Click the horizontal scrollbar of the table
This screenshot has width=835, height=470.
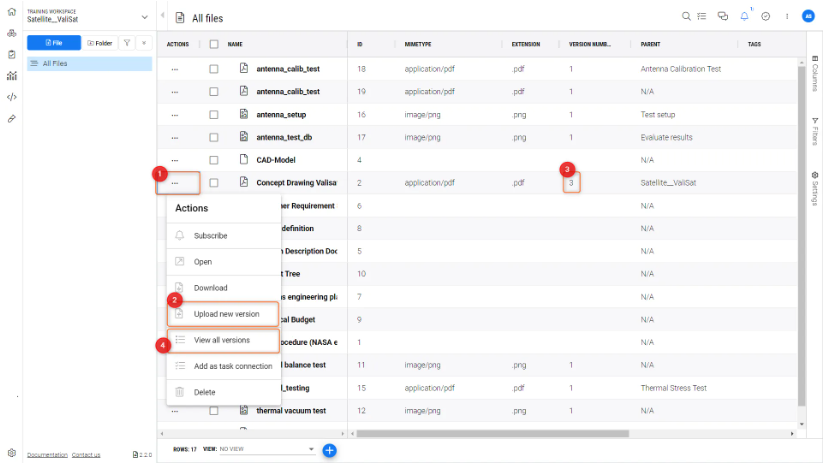pos(493,434)
